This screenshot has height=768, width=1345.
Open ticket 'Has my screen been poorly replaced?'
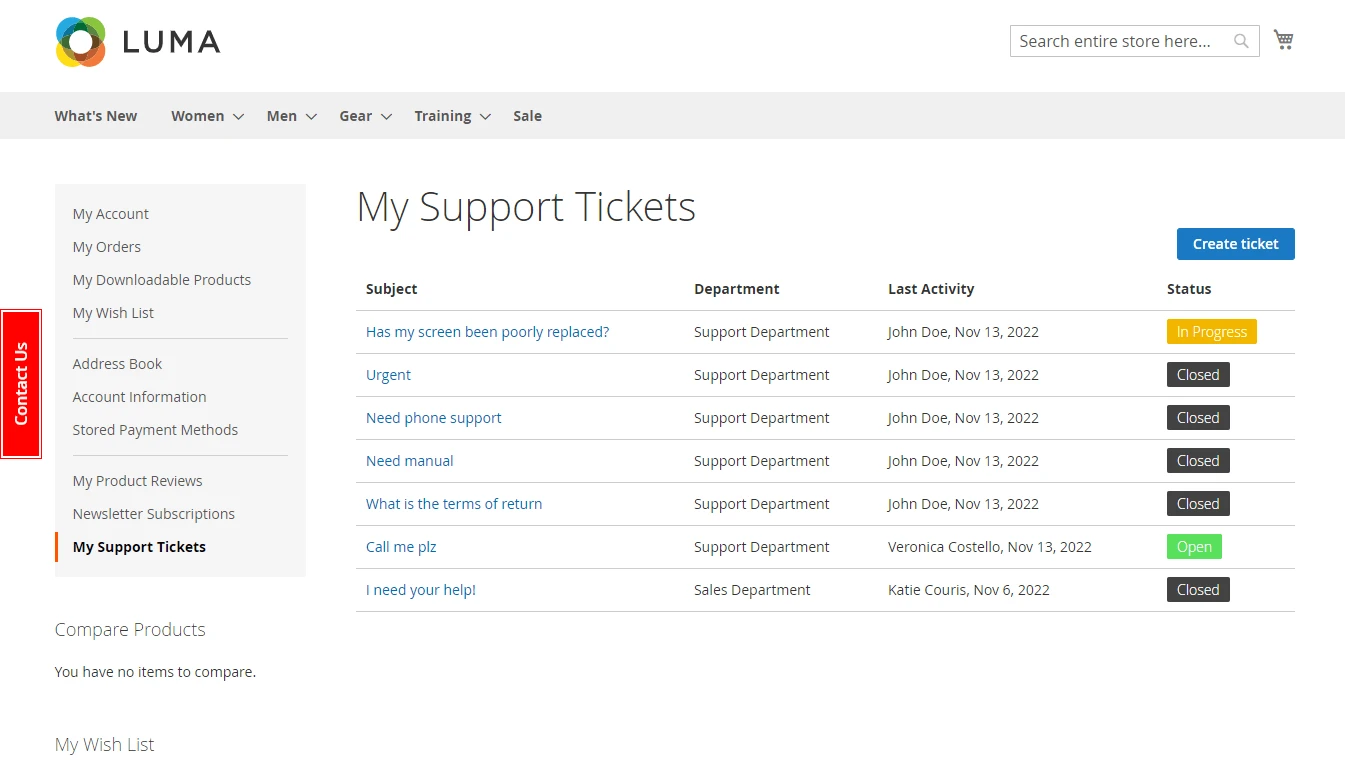[x=487, y=332]
